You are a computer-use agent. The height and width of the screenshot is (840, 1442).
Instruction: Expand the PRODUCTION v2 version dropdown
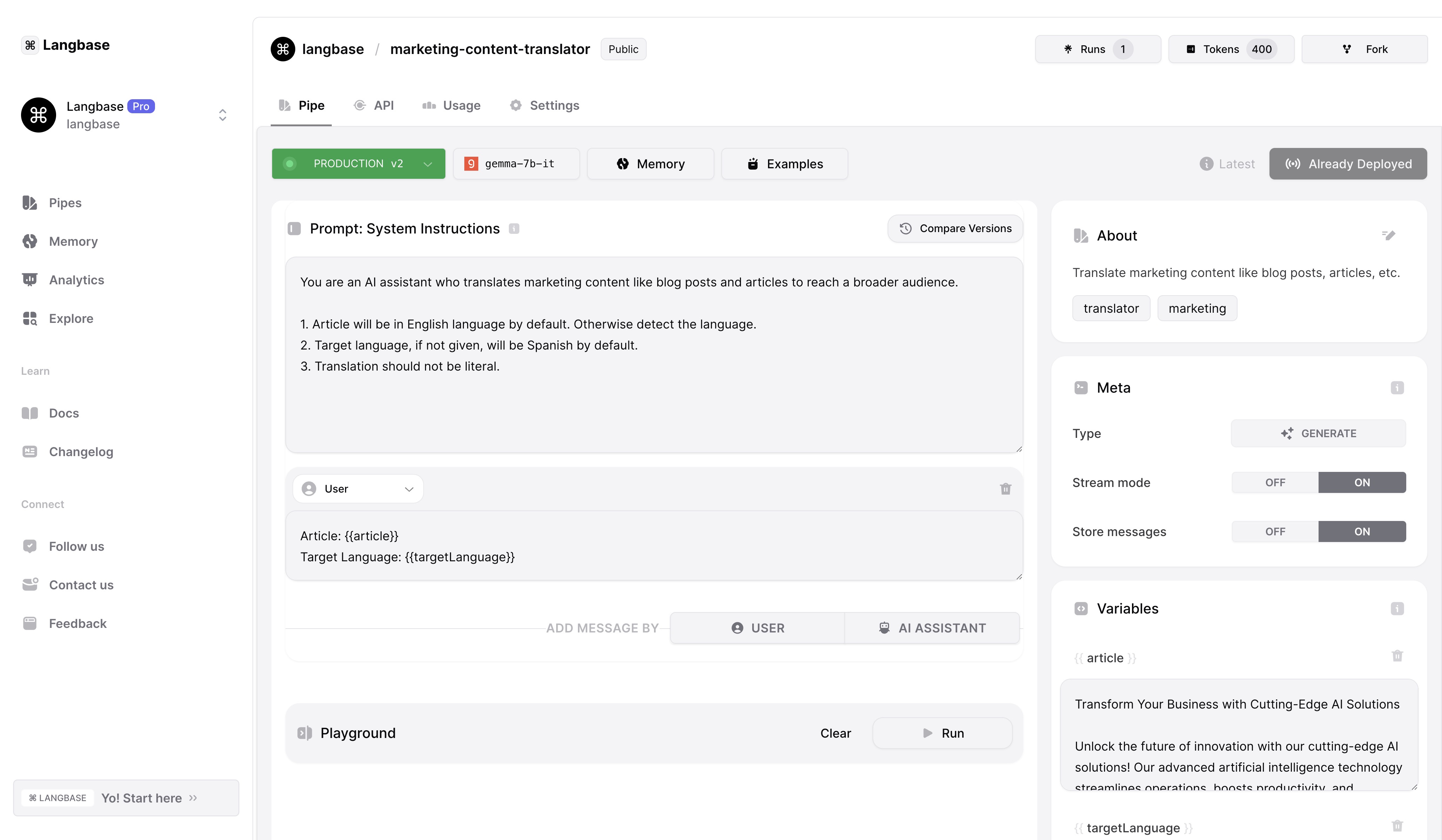tap(358, 164)
